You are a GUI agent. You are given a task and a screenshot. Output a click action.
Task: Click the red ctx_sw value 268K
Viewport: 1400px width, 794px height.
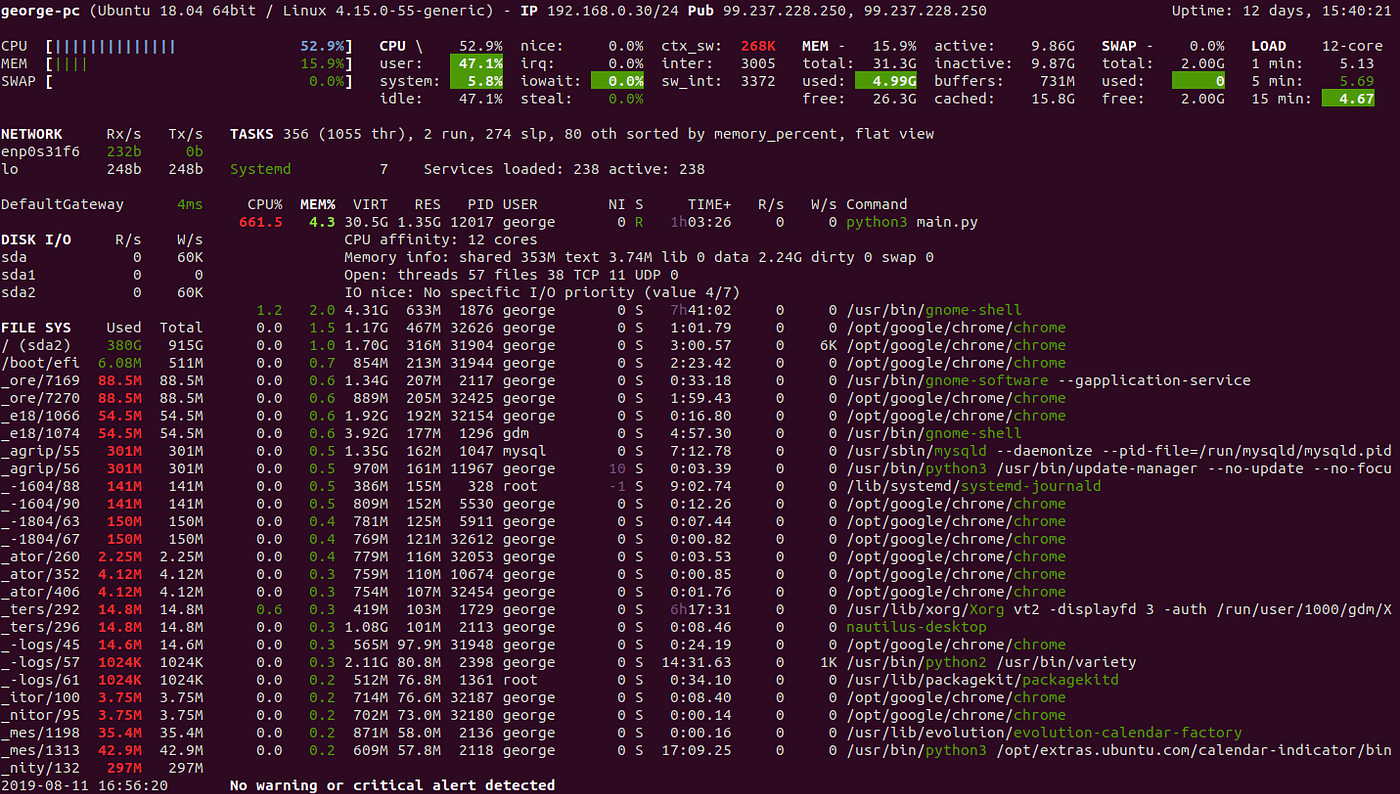tap(759, 46)
